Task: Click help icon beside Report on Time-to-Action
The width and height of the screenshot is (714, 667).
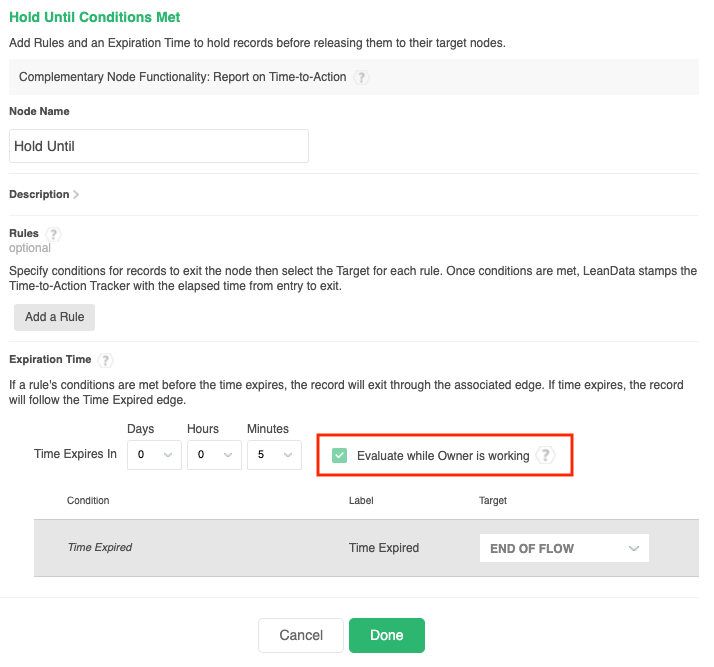Action: 361,77
